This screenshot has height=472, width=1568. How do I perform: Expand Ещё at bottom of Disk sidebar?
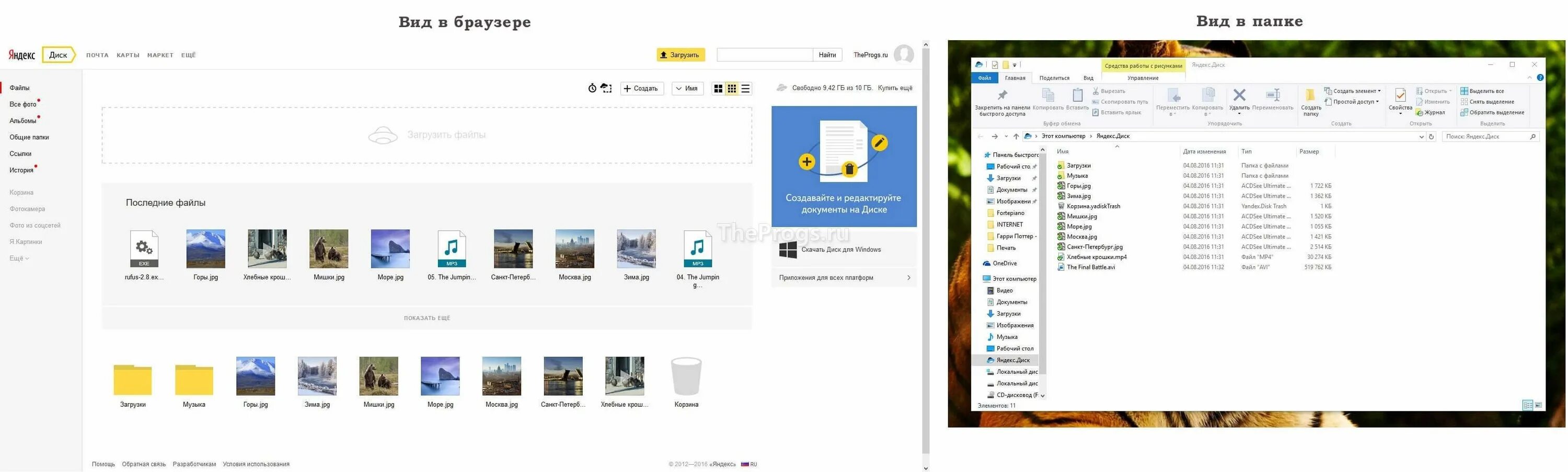[x=19, y=258]
